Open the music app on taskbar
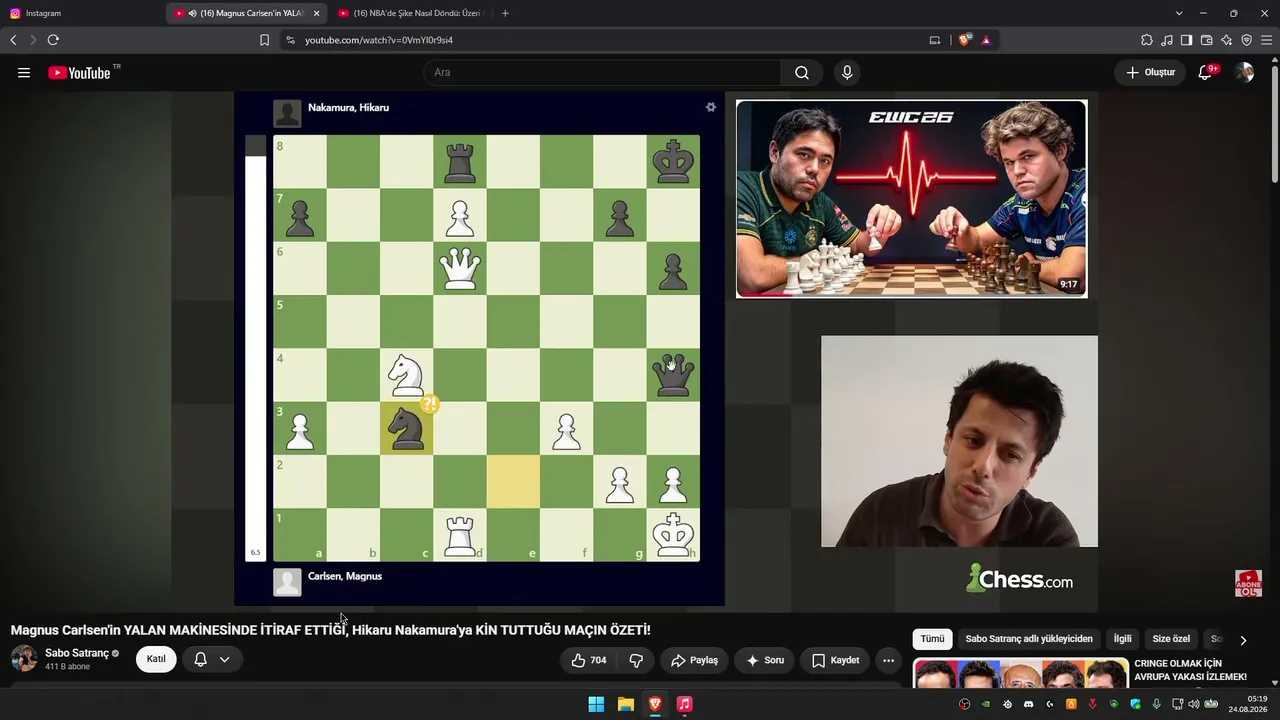 coord(684,704)
